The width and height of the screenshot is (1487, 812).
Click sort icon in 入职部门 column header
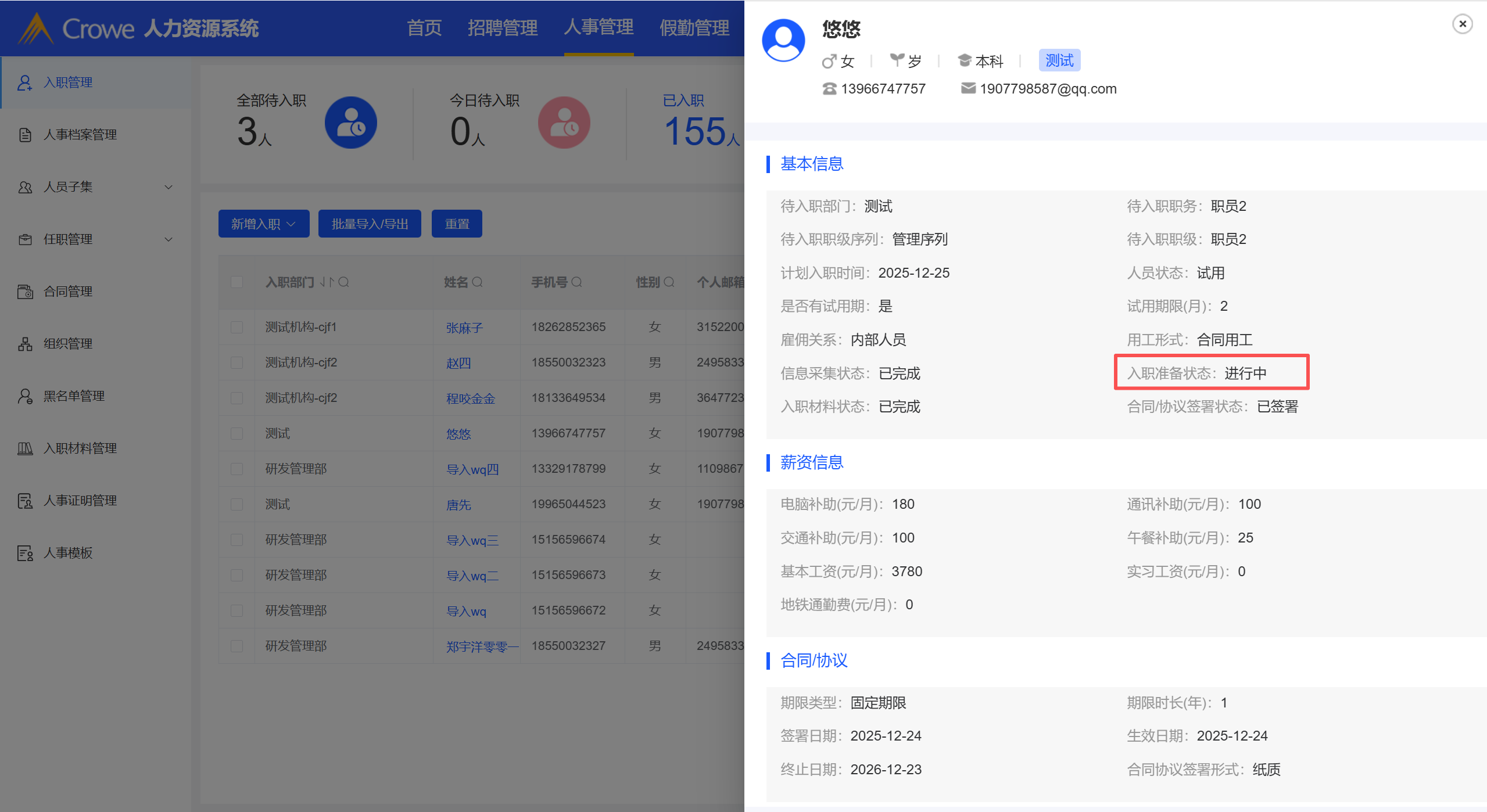click(x=327, y=282)
